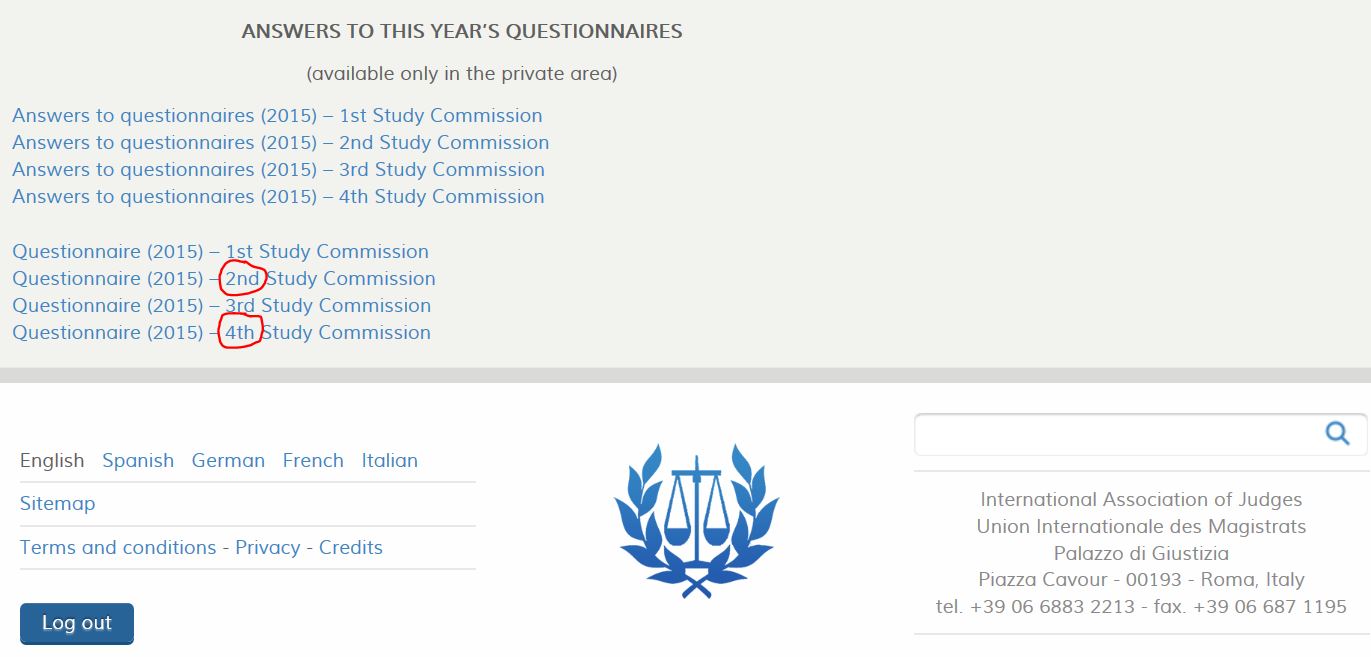
Task: Open Questionnaire (2015) 4th Study Commission link
Action: pyautogui.click(x=221, y=333)
